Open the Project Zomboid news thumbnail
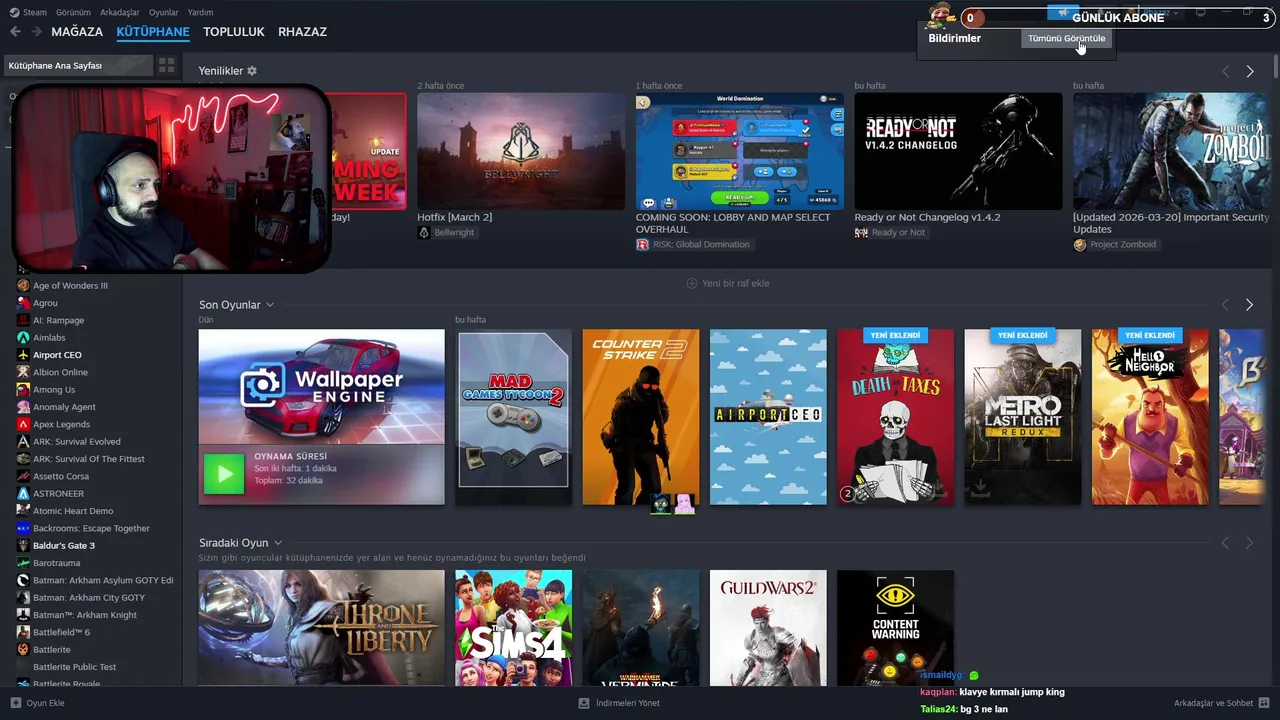Screen dimensions: 1280x720 pyautogui.click(x=1171, y=151)
